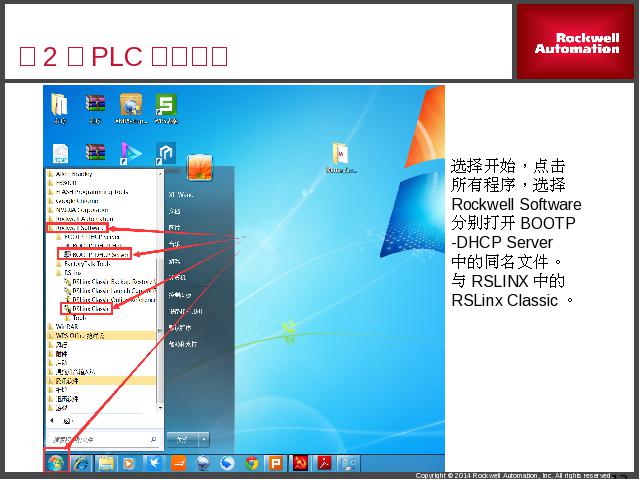The image size is (640, 480).
Task: Launch Windows Media Player from the taskbar
Action: [x=129, y=463]
